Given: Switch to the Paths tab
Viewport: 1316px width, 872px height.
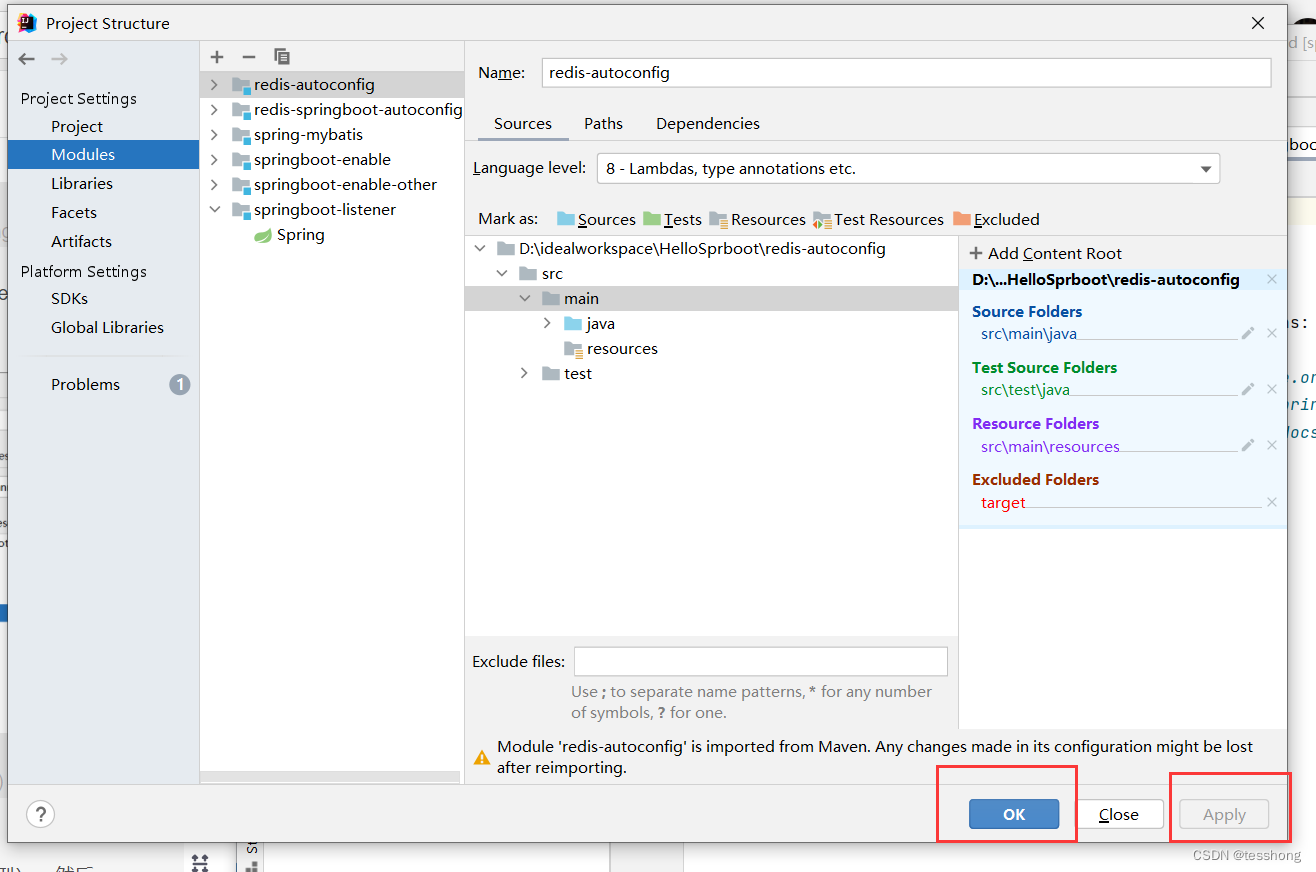Looking at the screenshot, I should tap(603, 123).
